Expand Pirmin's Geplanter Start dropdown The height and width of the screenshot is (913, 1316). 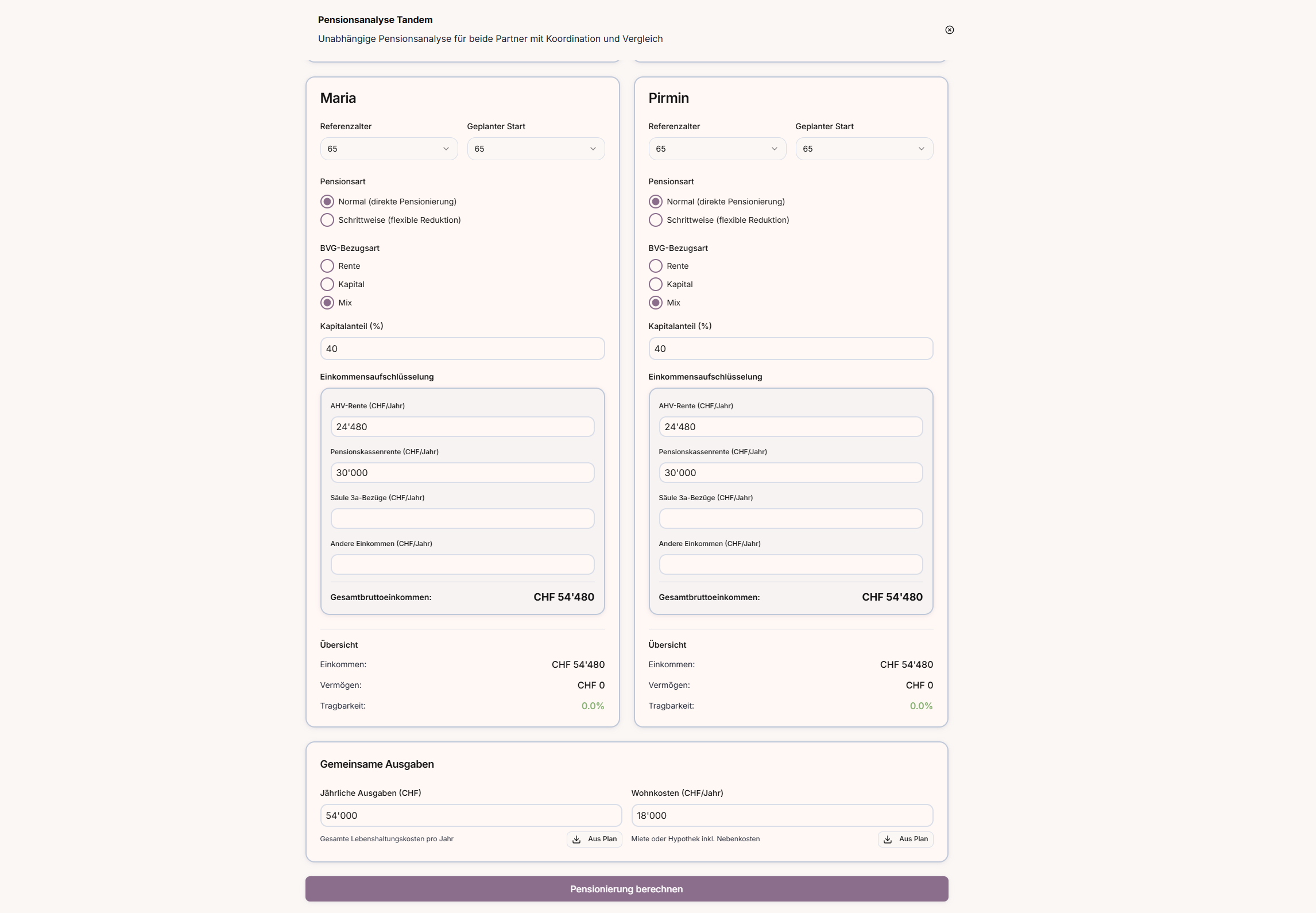click(864, 149)
